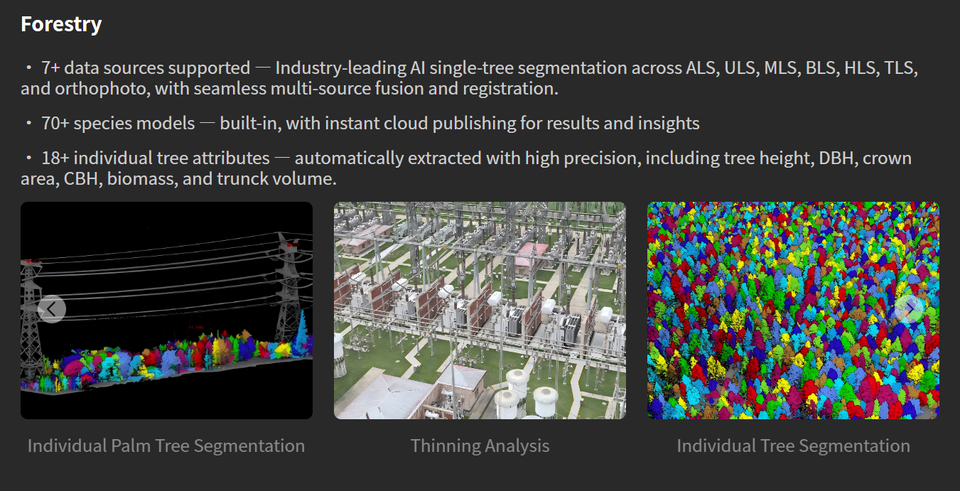Click the 18+ individual tree attributes bullet
Screen dimensions: 960x491
(x=467, y=168)
